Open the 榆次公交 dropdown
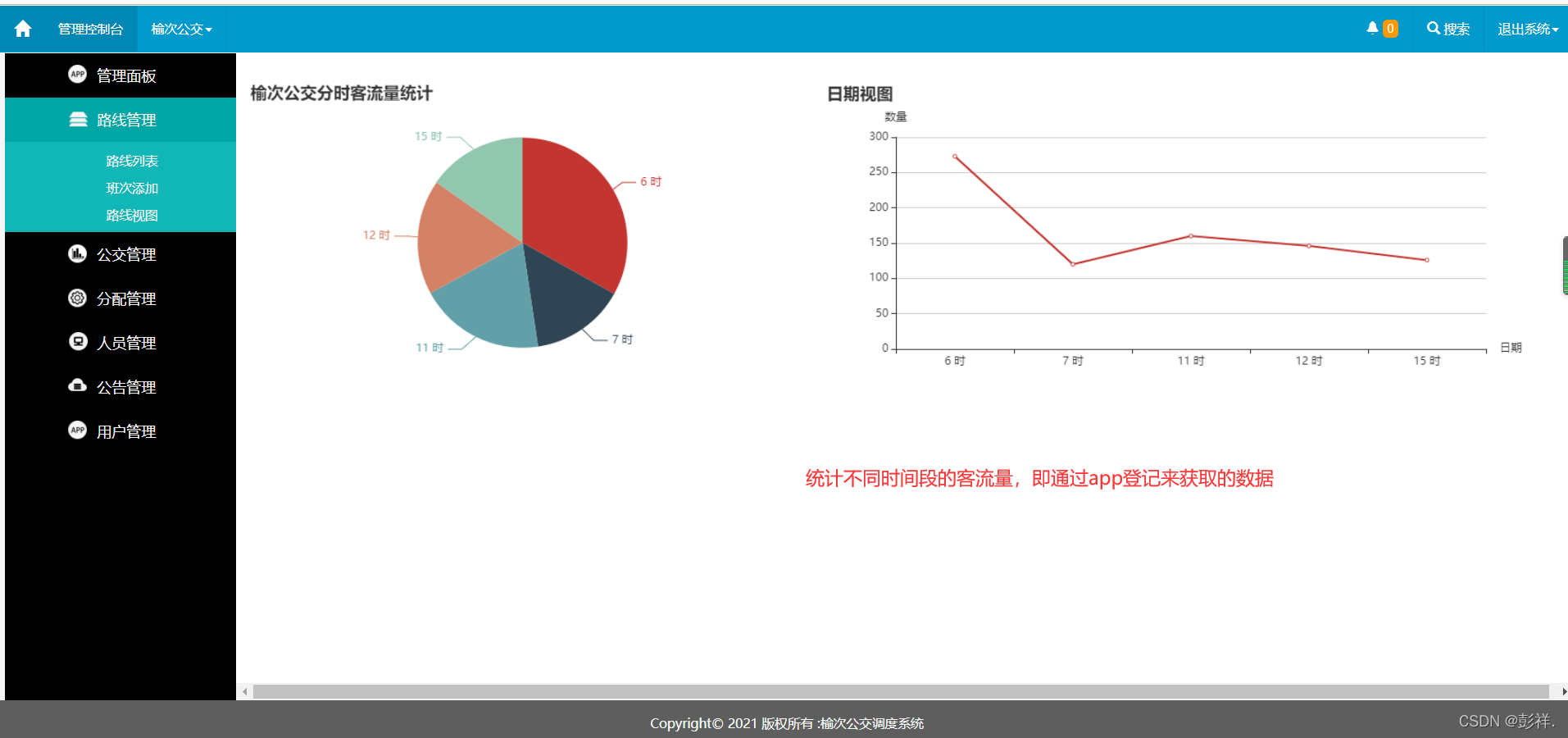Viewport: 1568px width, 738px height. (x=181, y=29)
